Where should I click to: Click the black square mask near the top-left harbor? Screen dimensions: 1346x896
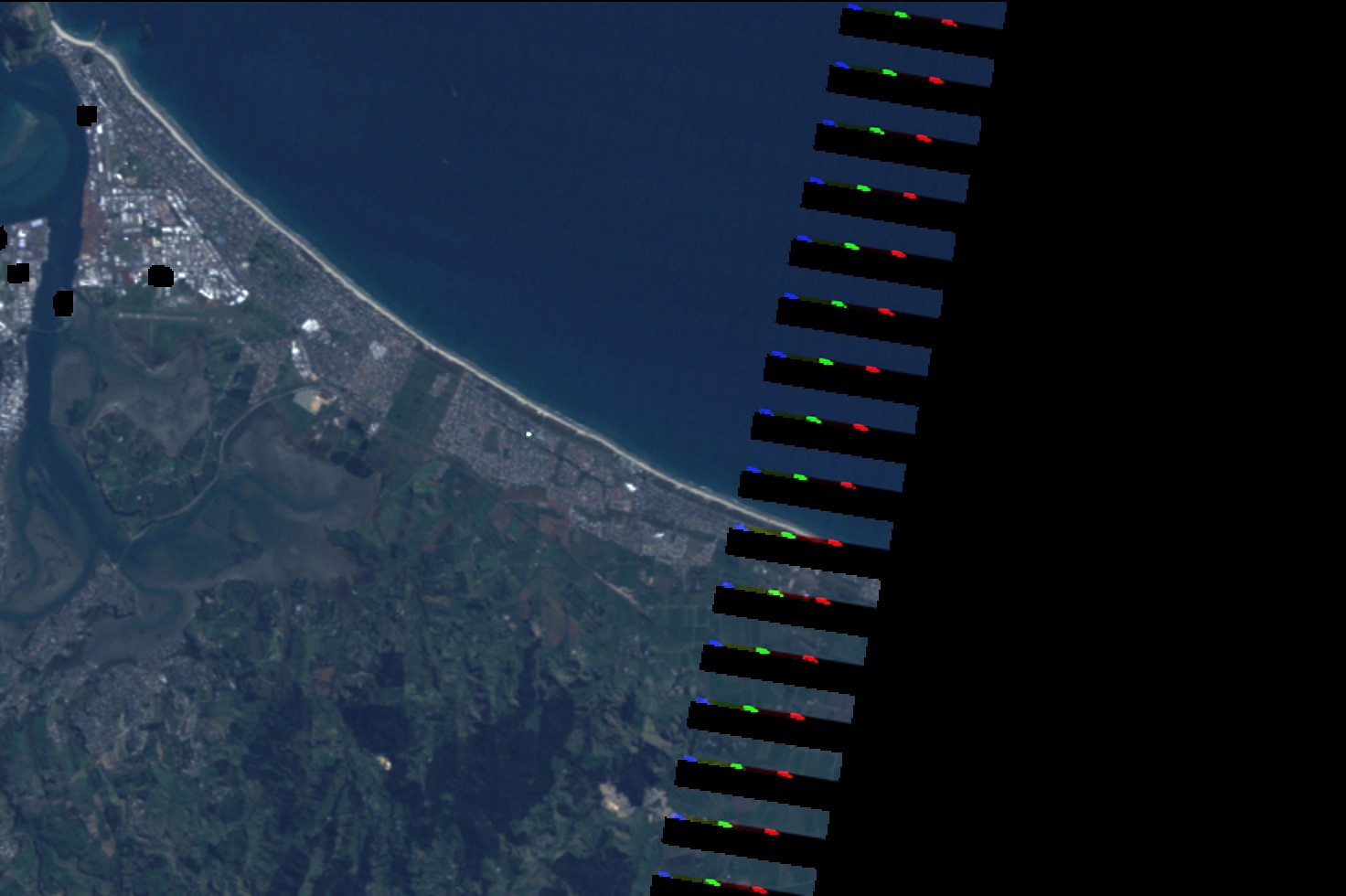pyautogui.click(x=87, y=115)
